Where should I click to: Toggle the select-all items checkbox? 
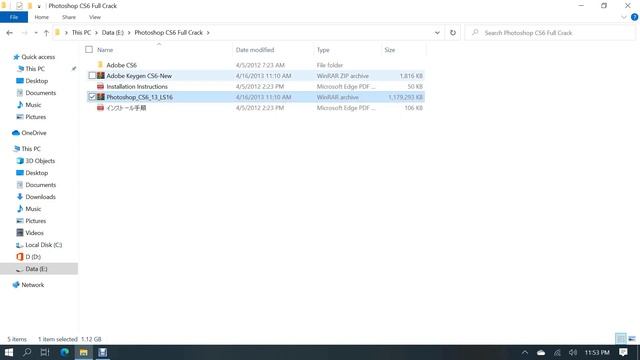pyautogui.click(x=89, y=49)
